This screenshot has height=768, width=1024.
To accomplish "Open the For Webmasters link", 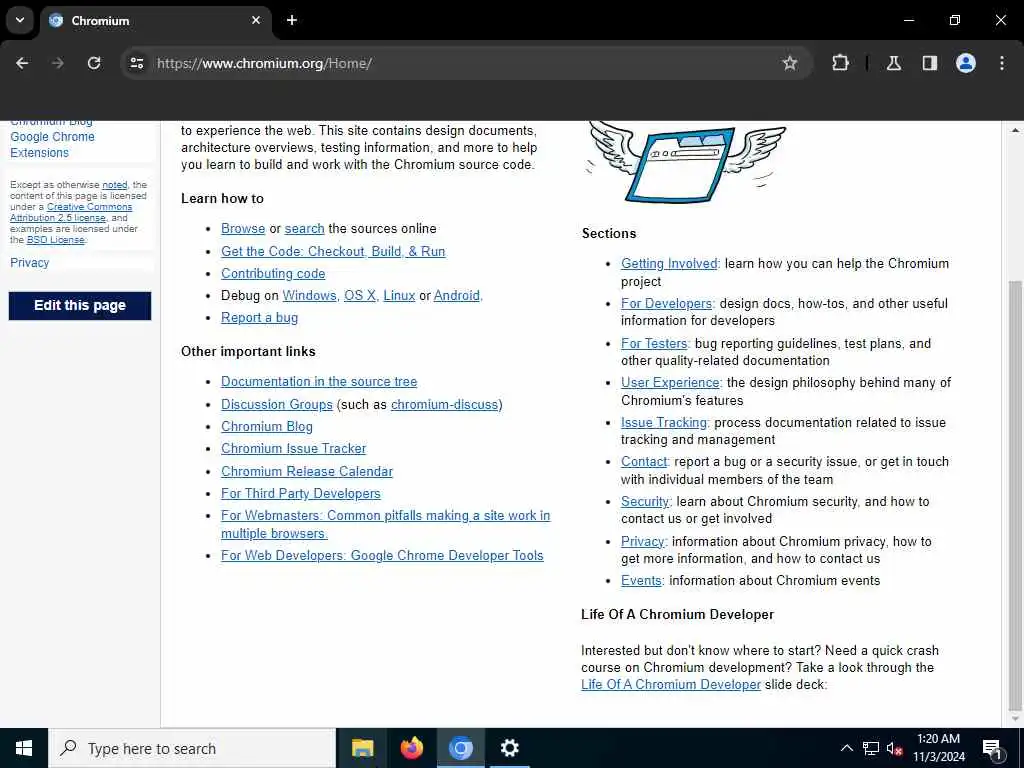I will click(x=385, y=524).
